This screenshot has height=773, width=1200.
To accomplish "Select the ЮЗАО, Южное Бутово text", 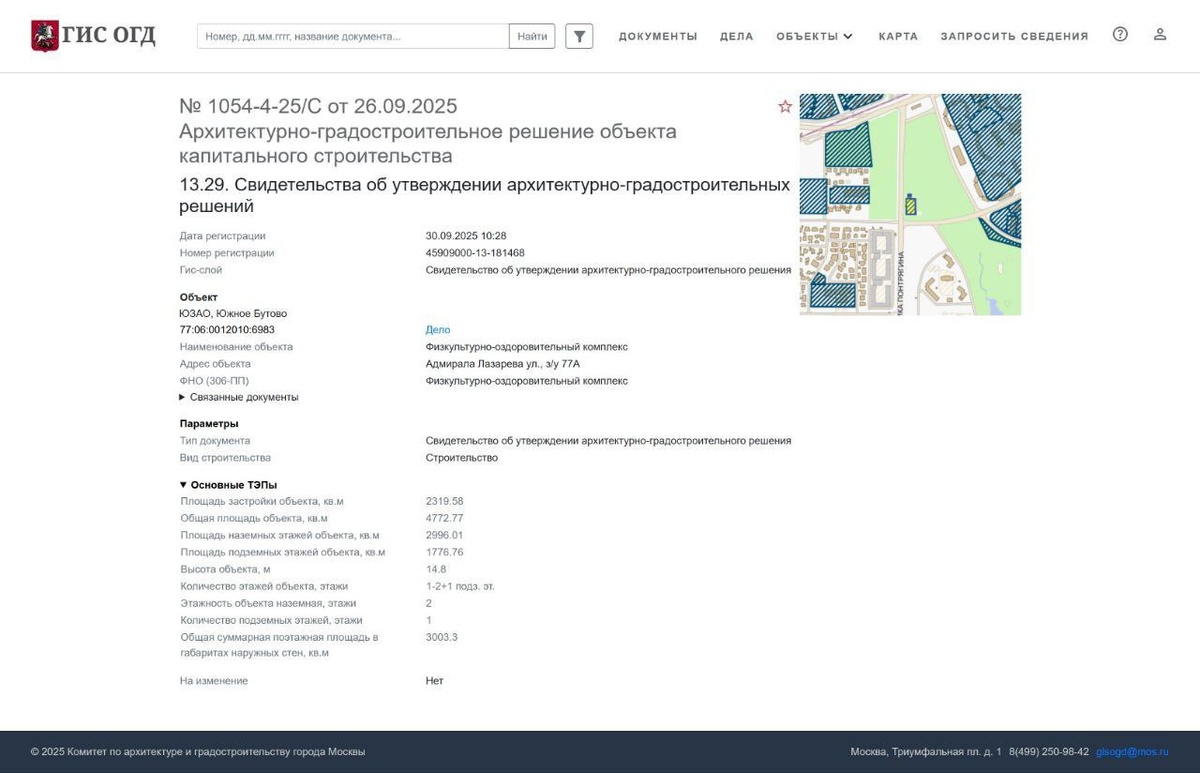I will [233, 314].
